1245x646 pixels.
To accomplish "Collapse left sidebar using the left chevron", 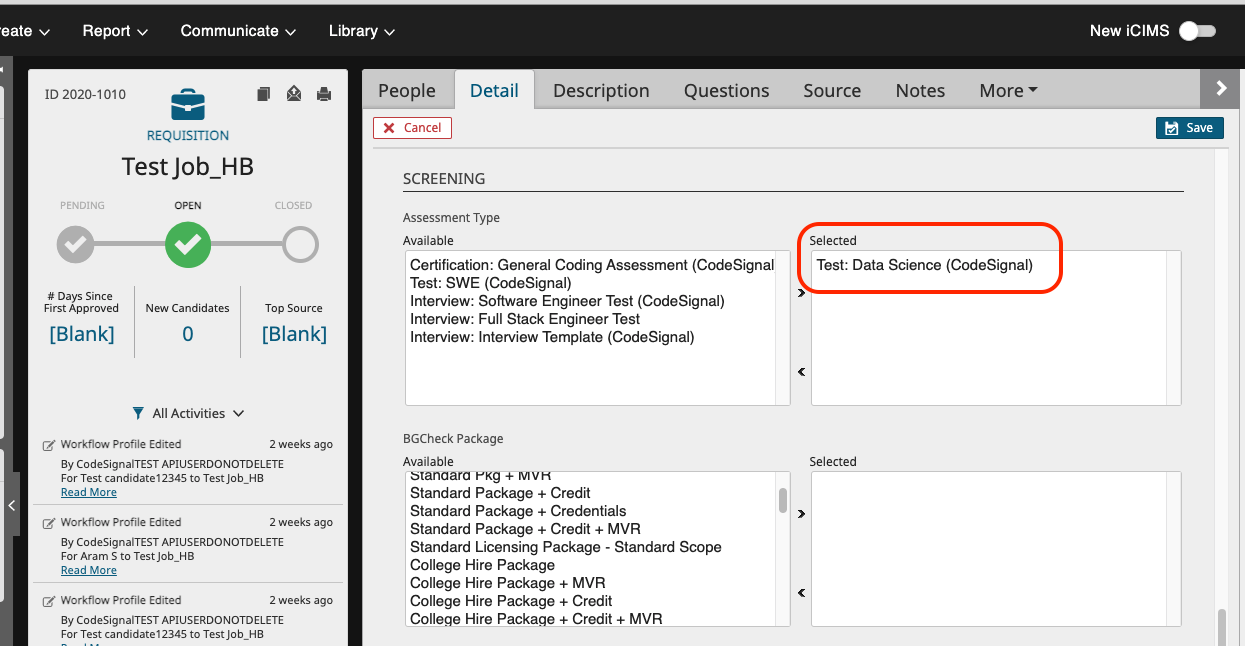I will pos(12,506).
